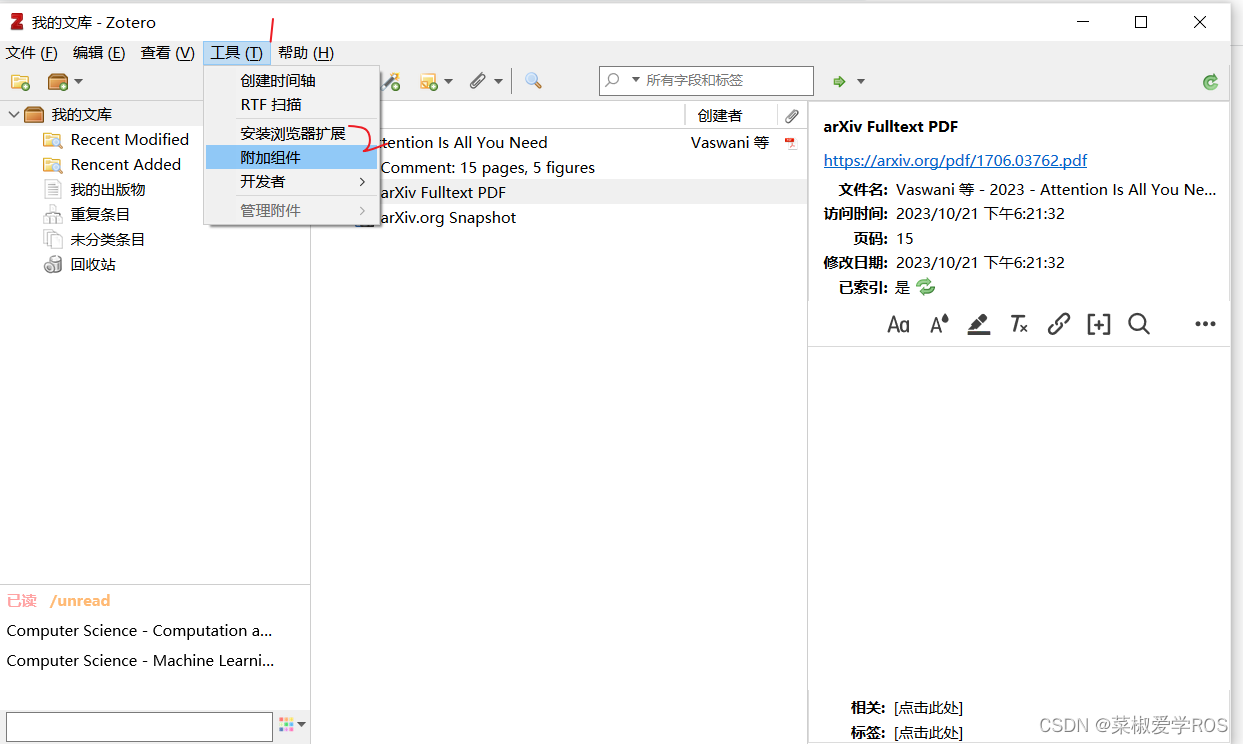The height and width of the screenshot is (744, 1243).
Task: Choose RTF 扫描 from the Tools menu
Action: click(x=292, y=105)
